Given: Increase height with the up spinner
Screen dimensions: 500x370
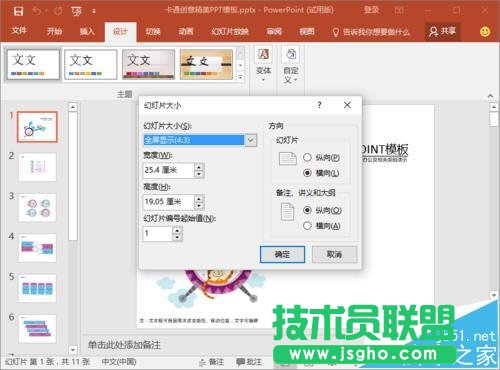Looking at the screenshot, I should pyautogui.click(x=199, y=198).
